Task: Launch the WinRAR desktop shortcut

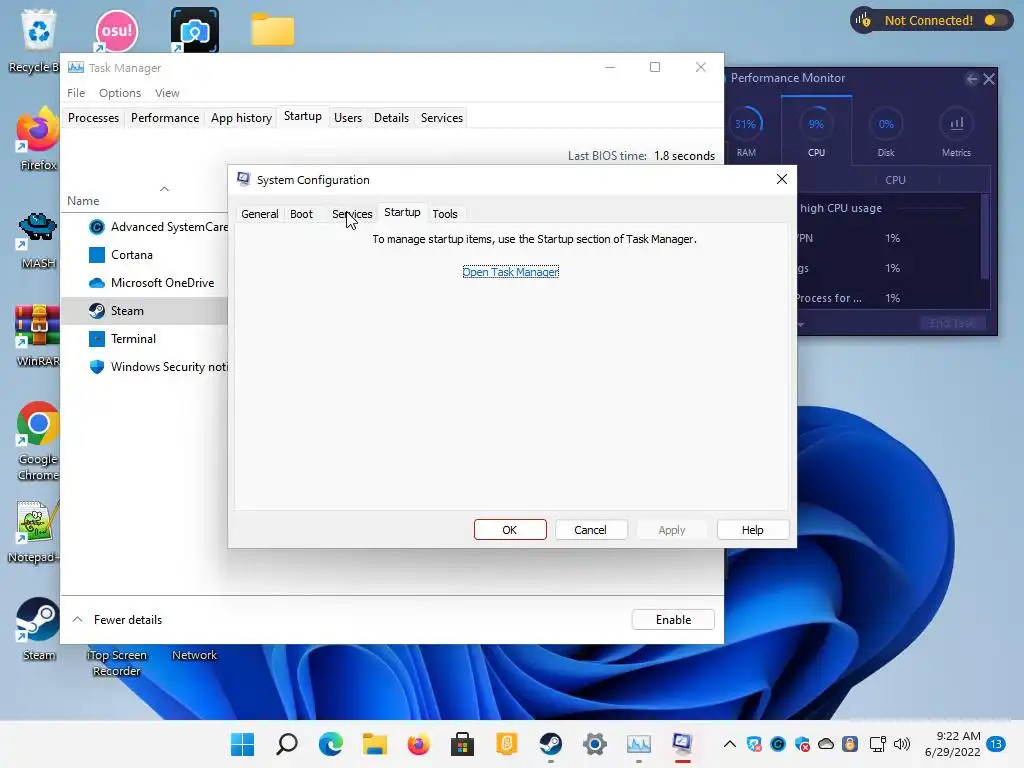Action: coord(38,335)
